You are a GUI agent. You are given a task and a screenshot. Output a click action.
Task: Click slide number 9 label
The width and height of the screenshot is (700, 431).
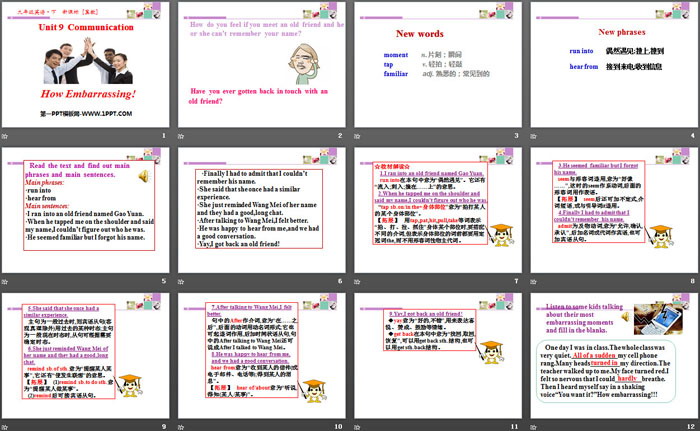click(164, 427)
